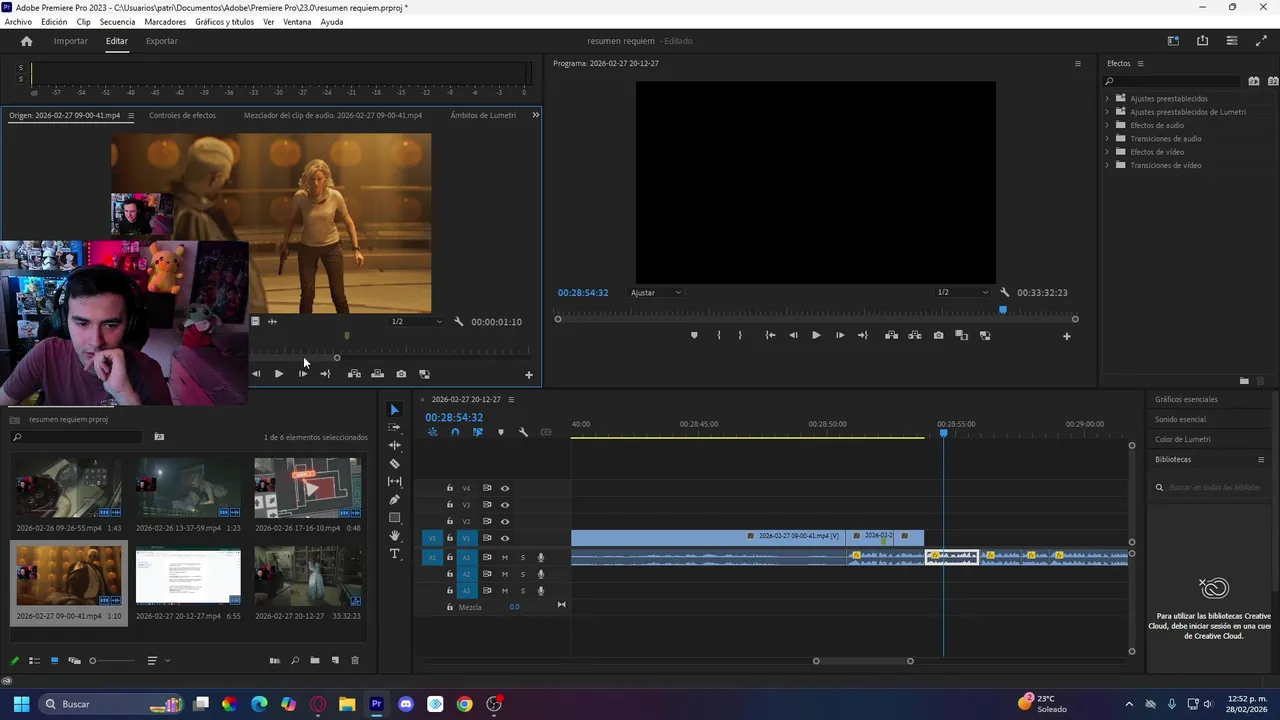
Task: Select the 2026-02-26 17-16-10.mp4 thumbnail
Action: [307, 489]
